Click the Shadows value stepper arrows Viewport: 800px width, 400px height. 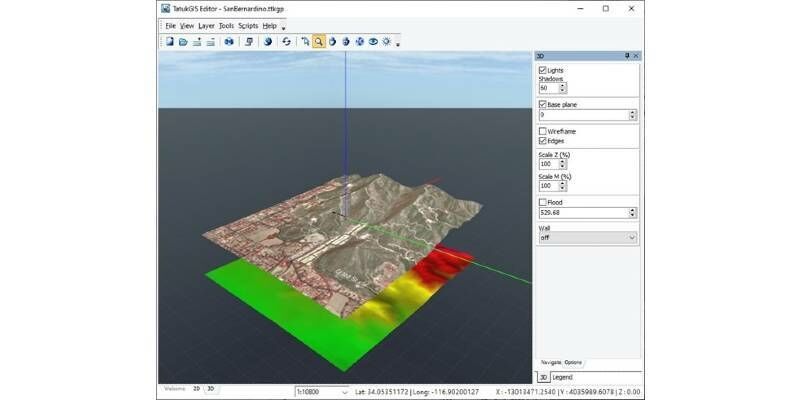click(x=563, y=88)
